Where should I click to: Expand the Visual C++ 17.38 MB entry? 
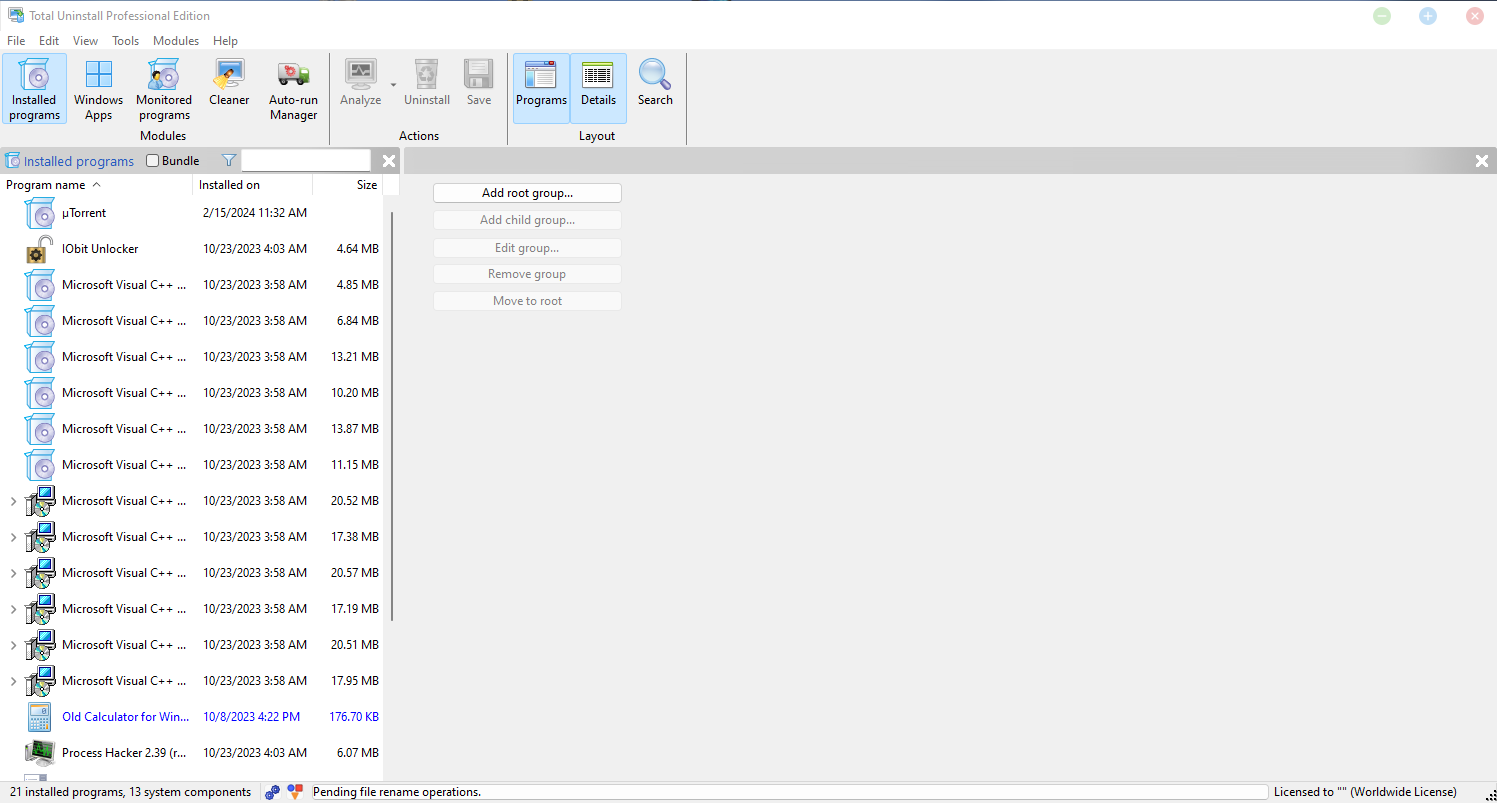point(13,537)
